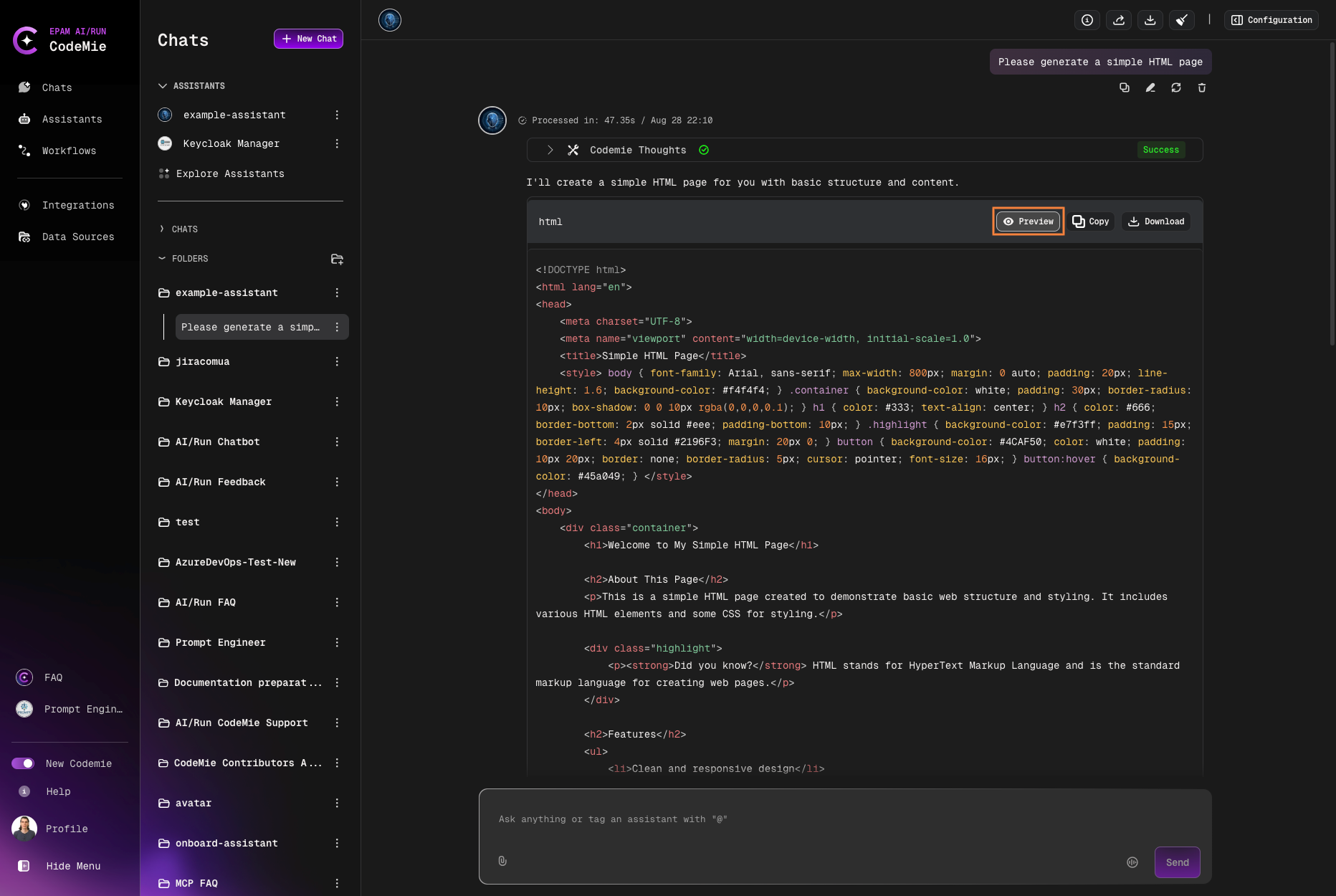
Task: Click the clear chat broom icon
Action: [x=1182, y=20]
